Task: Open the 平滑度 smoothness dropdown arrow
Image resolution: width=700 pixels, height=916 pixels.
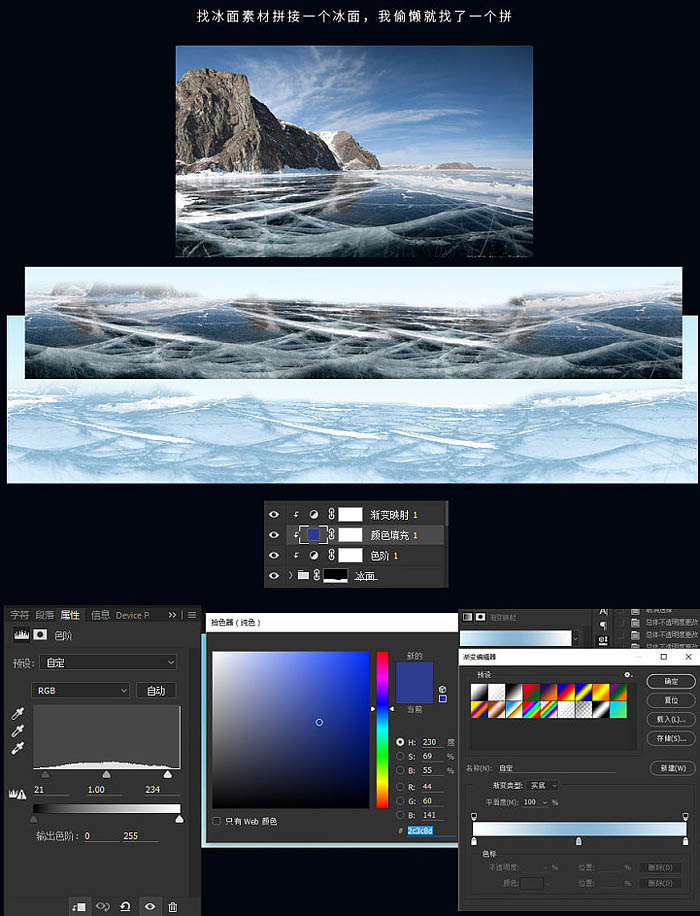Action: pos(546,802)
